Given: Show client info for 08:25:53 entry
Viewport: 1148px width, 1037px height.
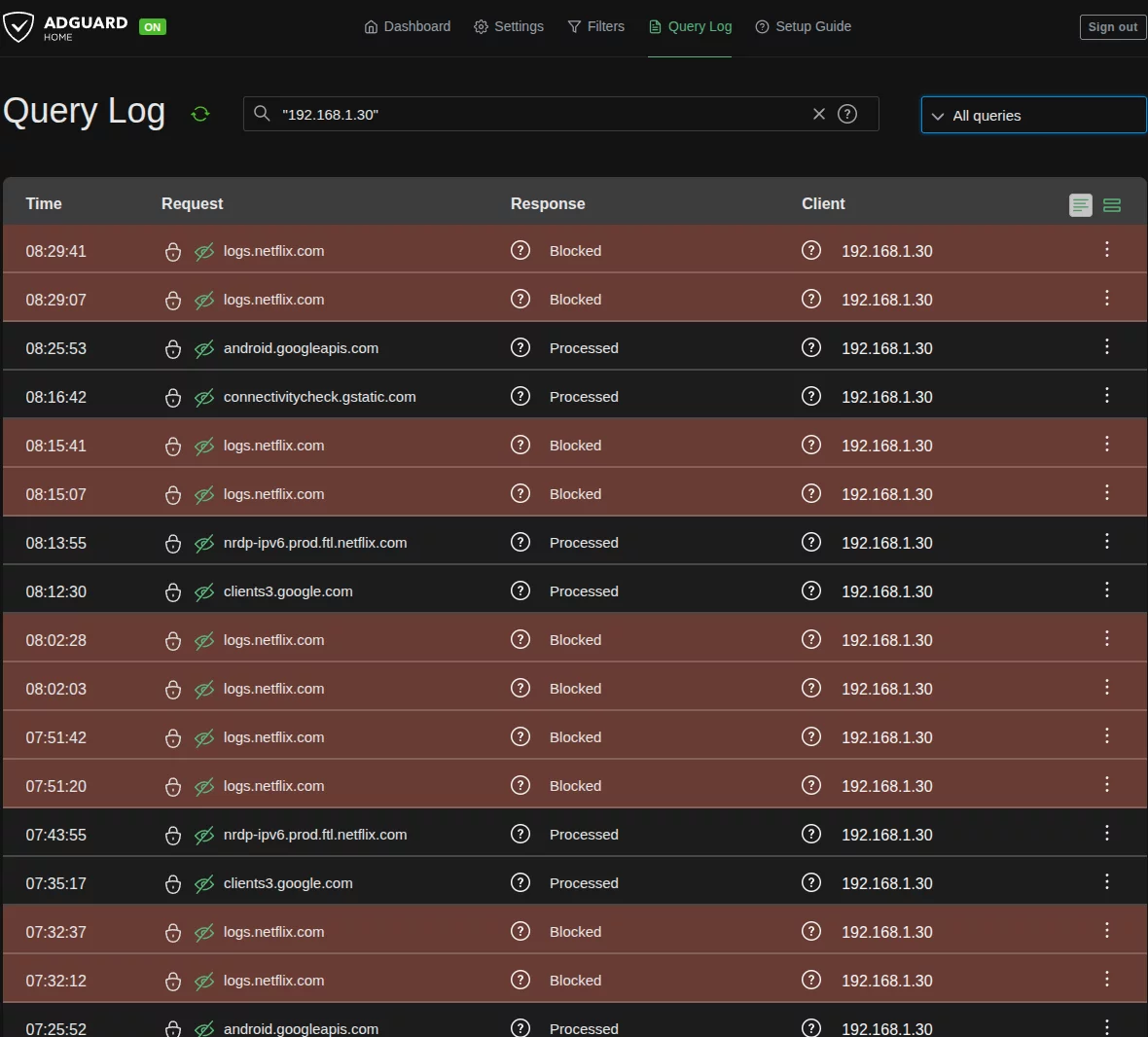Looking at the screenshot, I should click(x=811, y=347).
